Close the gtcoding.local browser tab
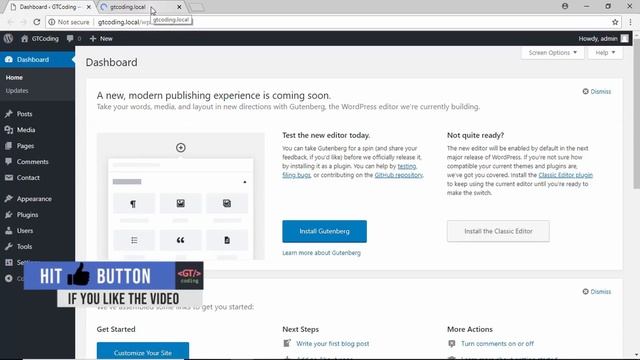 (x=179, y=7)
